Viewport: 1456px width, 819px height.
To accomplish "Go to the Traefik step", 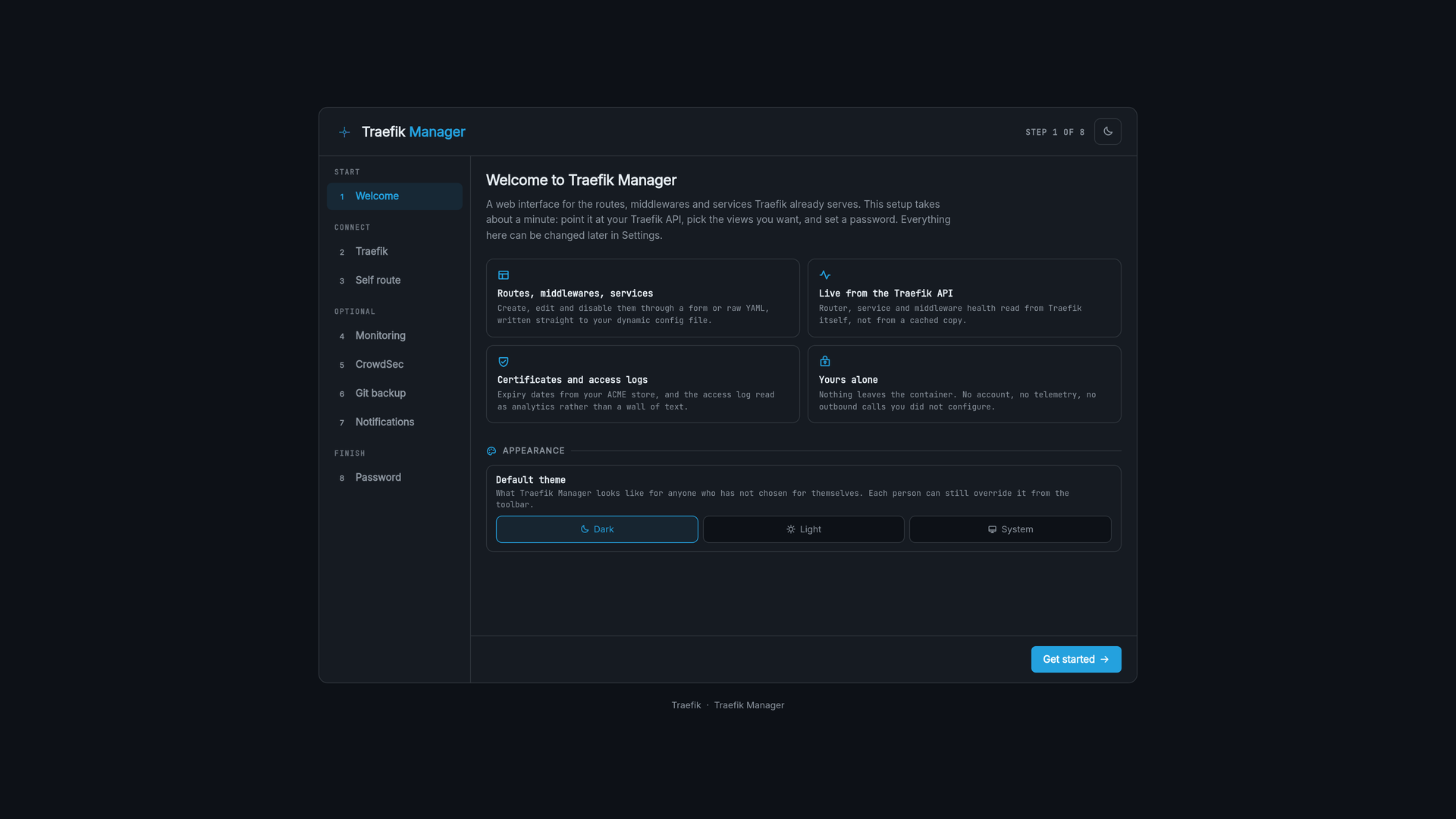I will pos(394,252).
